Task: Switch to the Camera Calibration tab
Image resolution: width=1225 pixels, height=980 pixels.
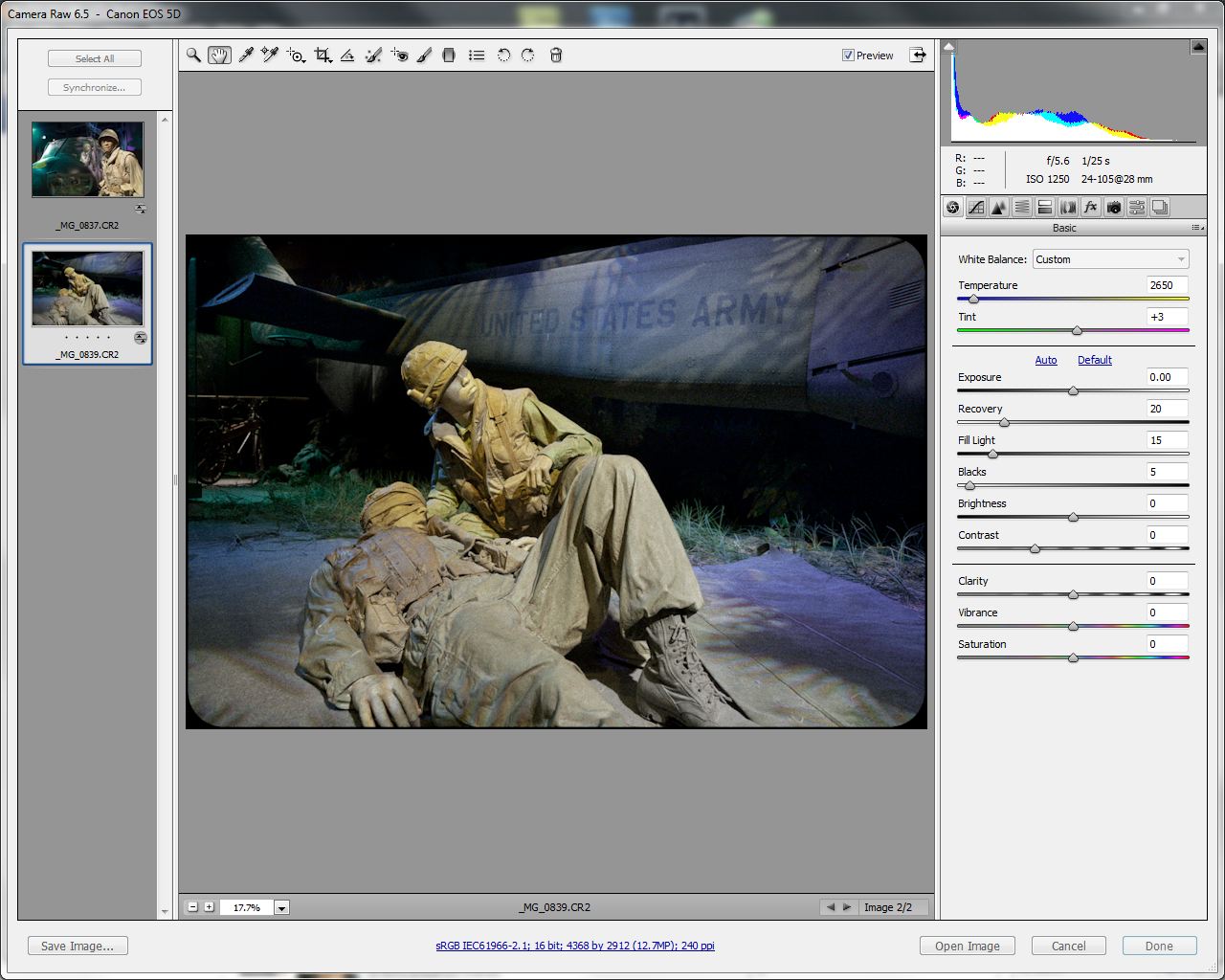Action: click(1114, 208)
